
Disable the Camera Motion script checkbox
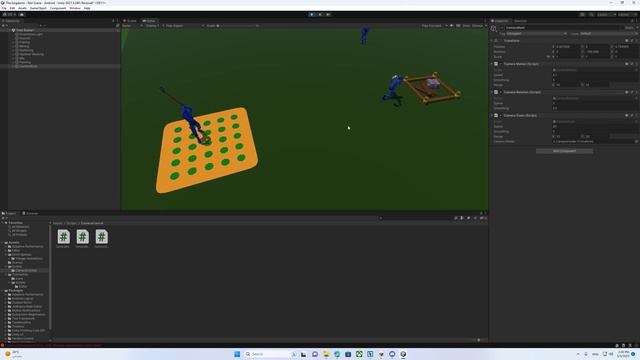[x=501, y=64]
